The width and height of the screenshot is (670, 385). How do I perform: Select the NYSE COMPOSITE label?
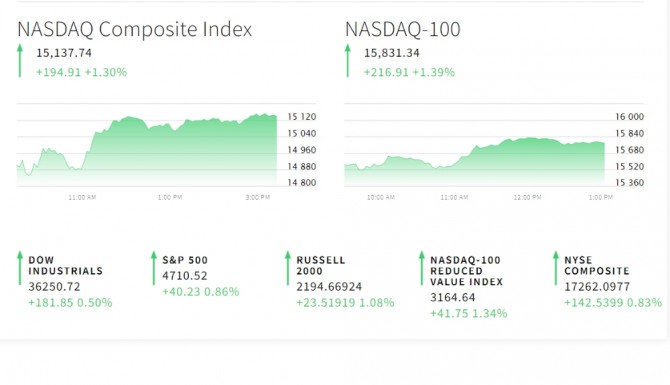coord(597,265)
